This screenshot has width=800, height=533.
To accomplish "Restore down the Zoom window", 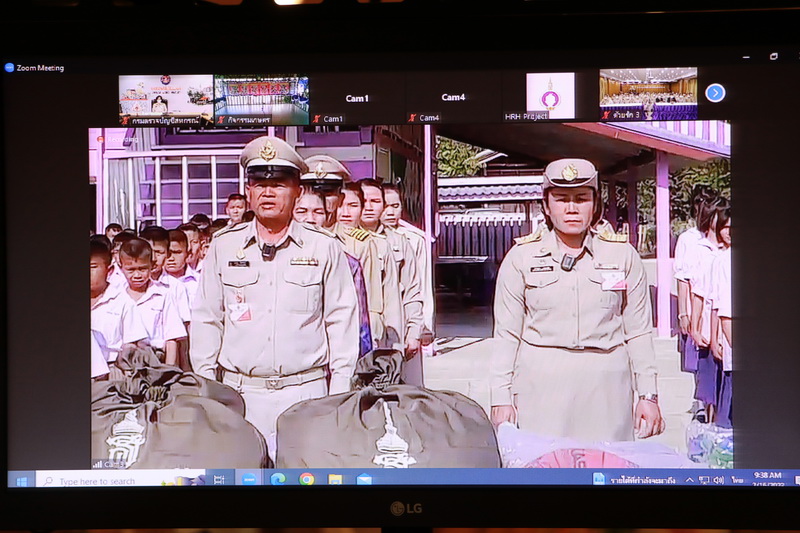I will [774, 56].
